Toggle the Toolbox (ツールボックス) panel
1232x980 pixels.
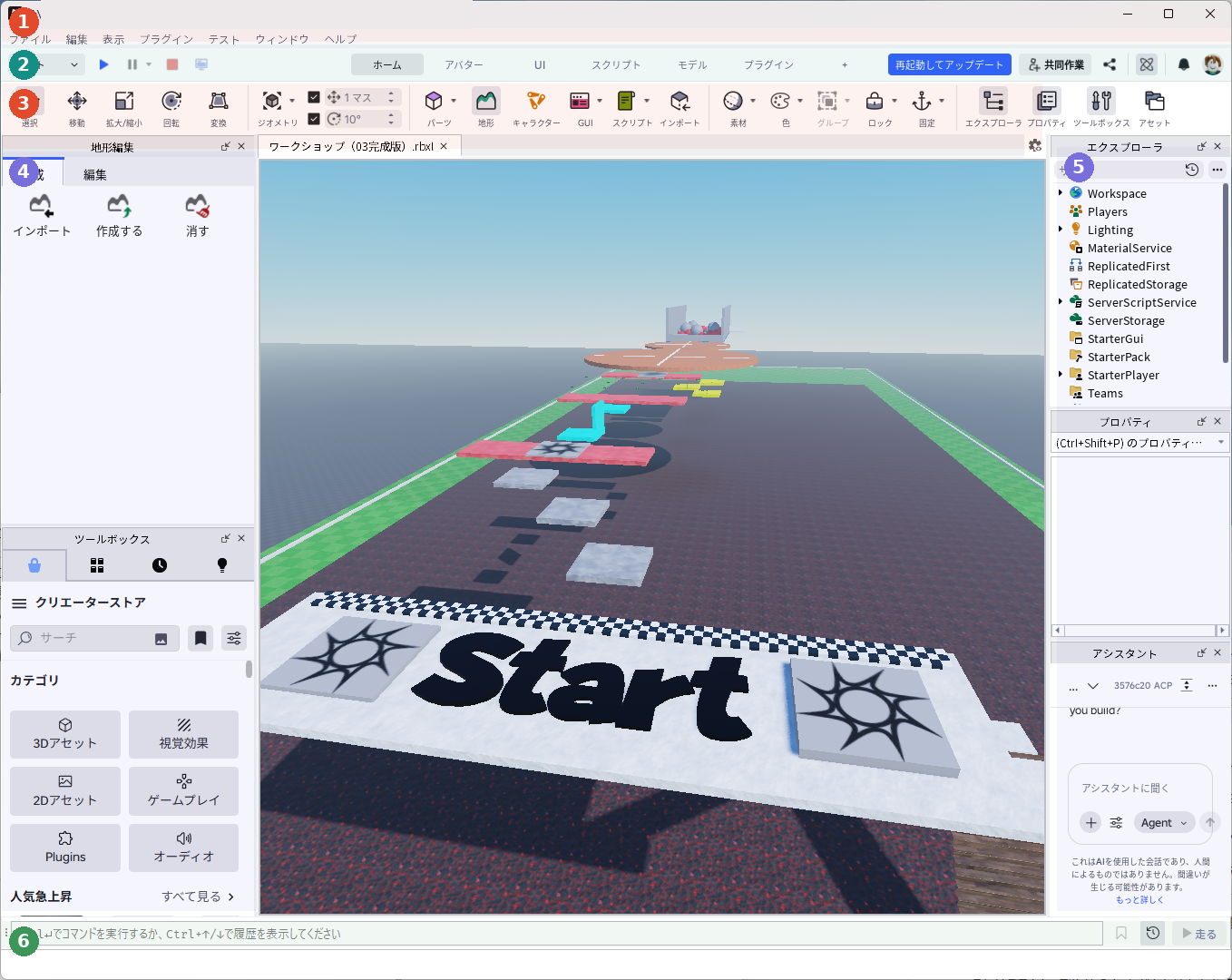pyautogui.click(x=1101, y=108)
